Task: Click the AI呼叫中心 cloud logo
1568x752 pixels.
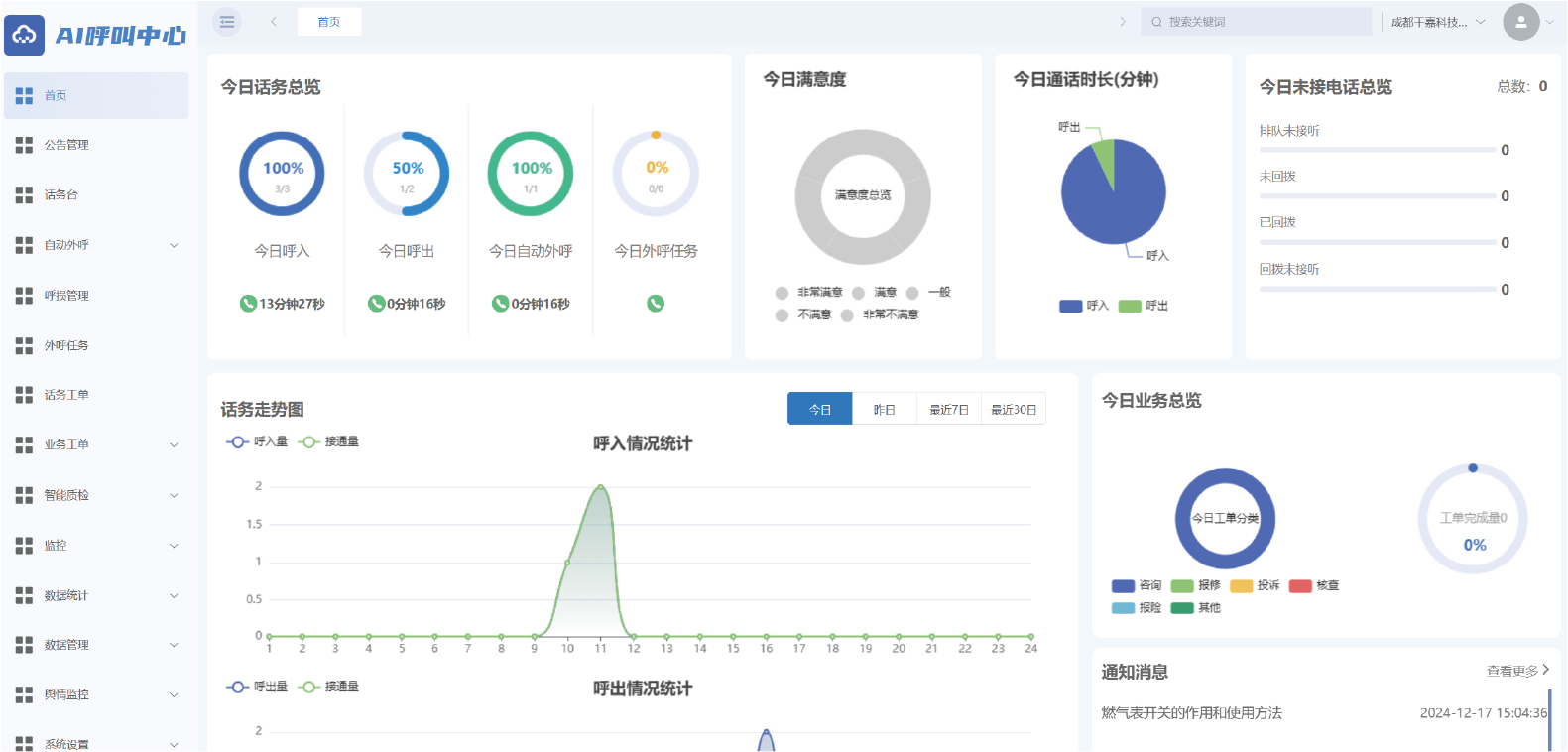Action: tap(24, 35)
